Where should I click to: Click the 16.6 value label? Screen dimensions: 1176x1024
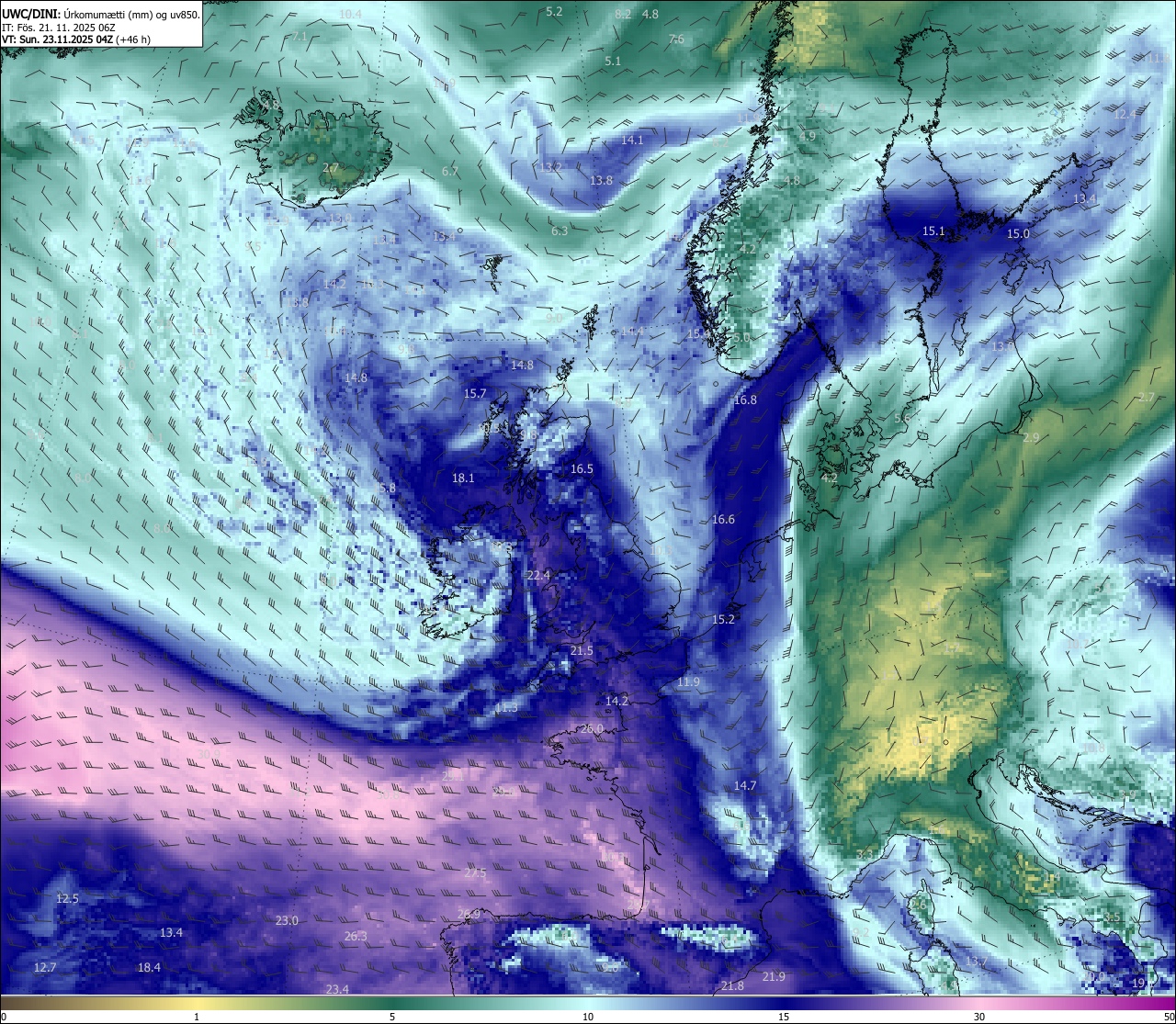pyautogui.click(x=723, y=519)
